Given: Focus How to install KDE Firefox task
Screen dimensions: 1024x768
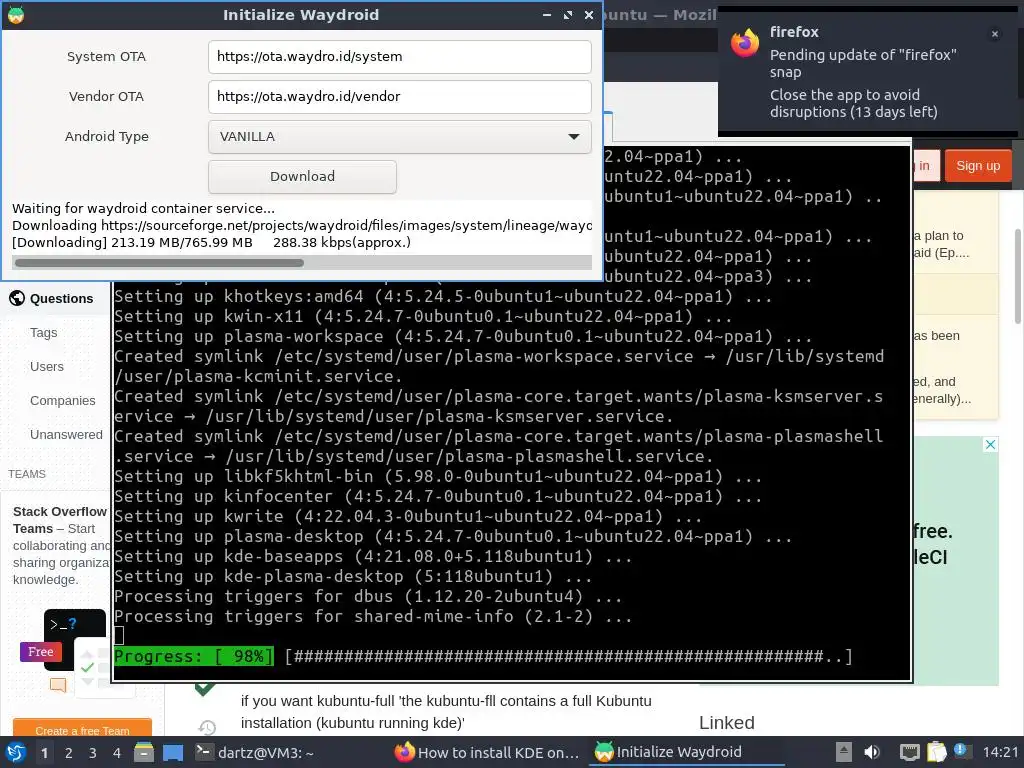Looking at the screenshot, I should [487, 752].
